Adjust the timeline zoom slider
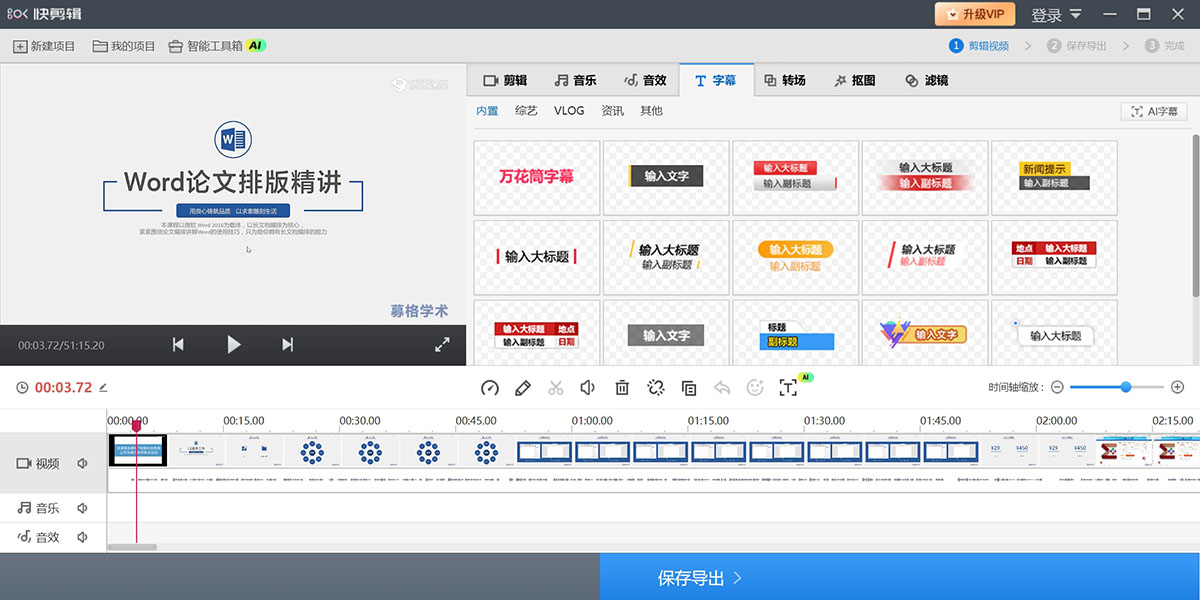This screenshot has height=600, width=1200. tap(1125, 386)
